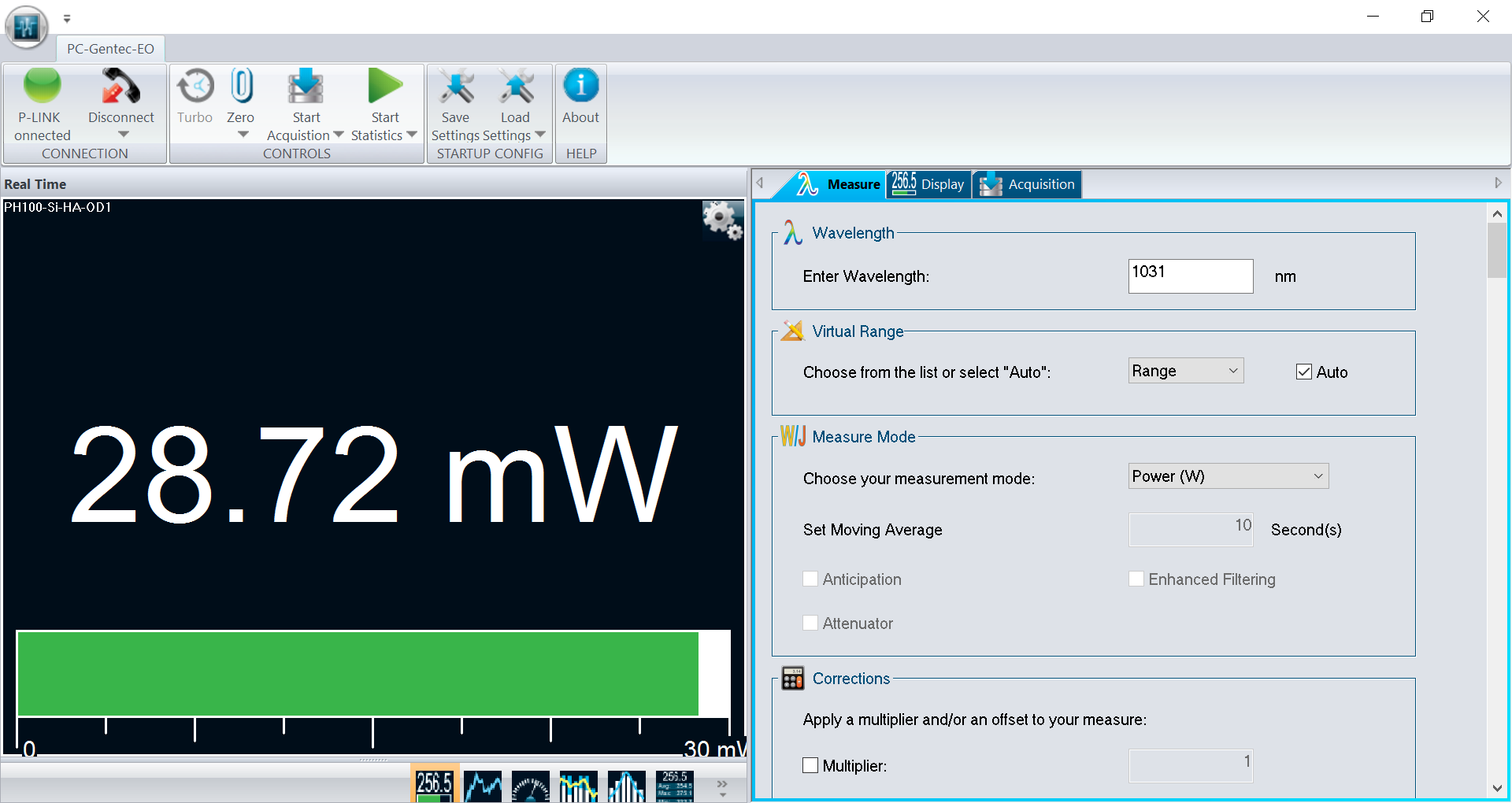Click the wavelength input field
The width and height of the screenshot is (1512, 803).
tap(1190, 276)
